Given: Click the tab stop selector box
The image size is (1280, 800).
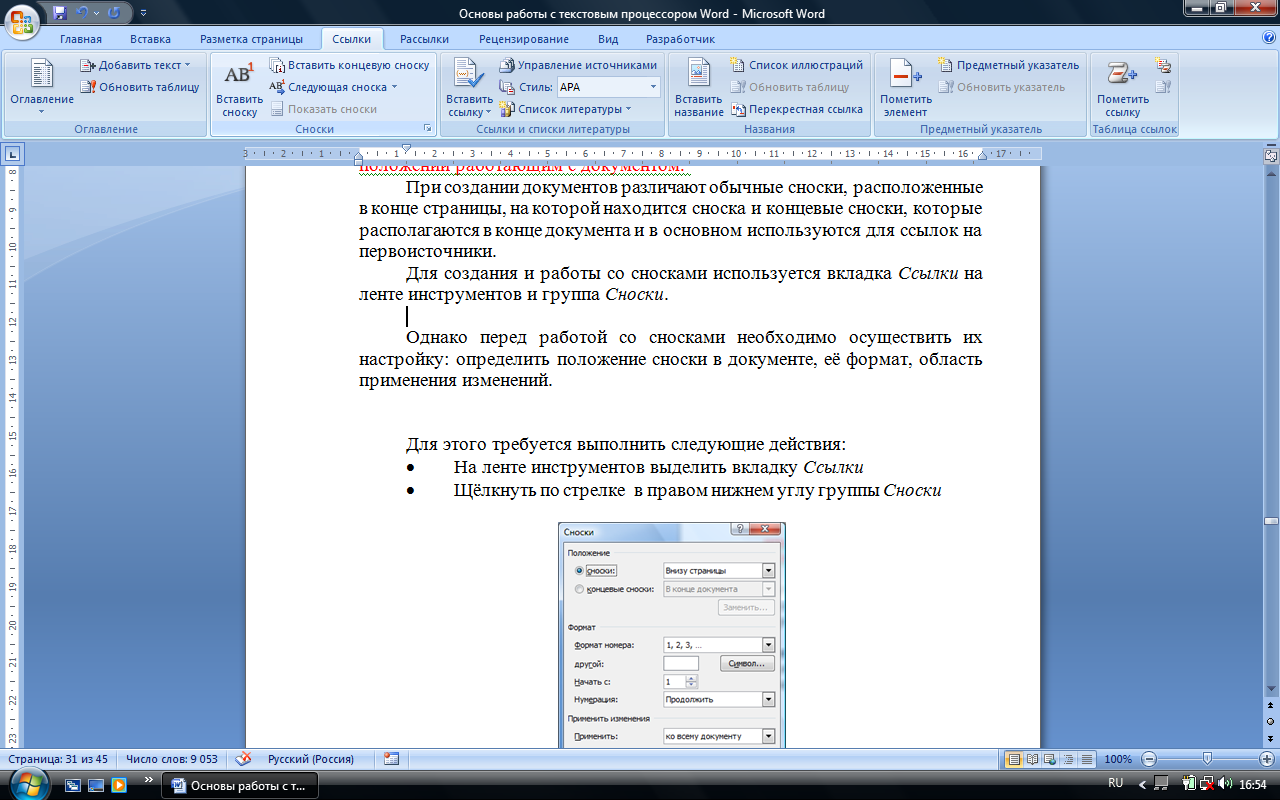Looking at the screenshot, I should coord(13,154).
